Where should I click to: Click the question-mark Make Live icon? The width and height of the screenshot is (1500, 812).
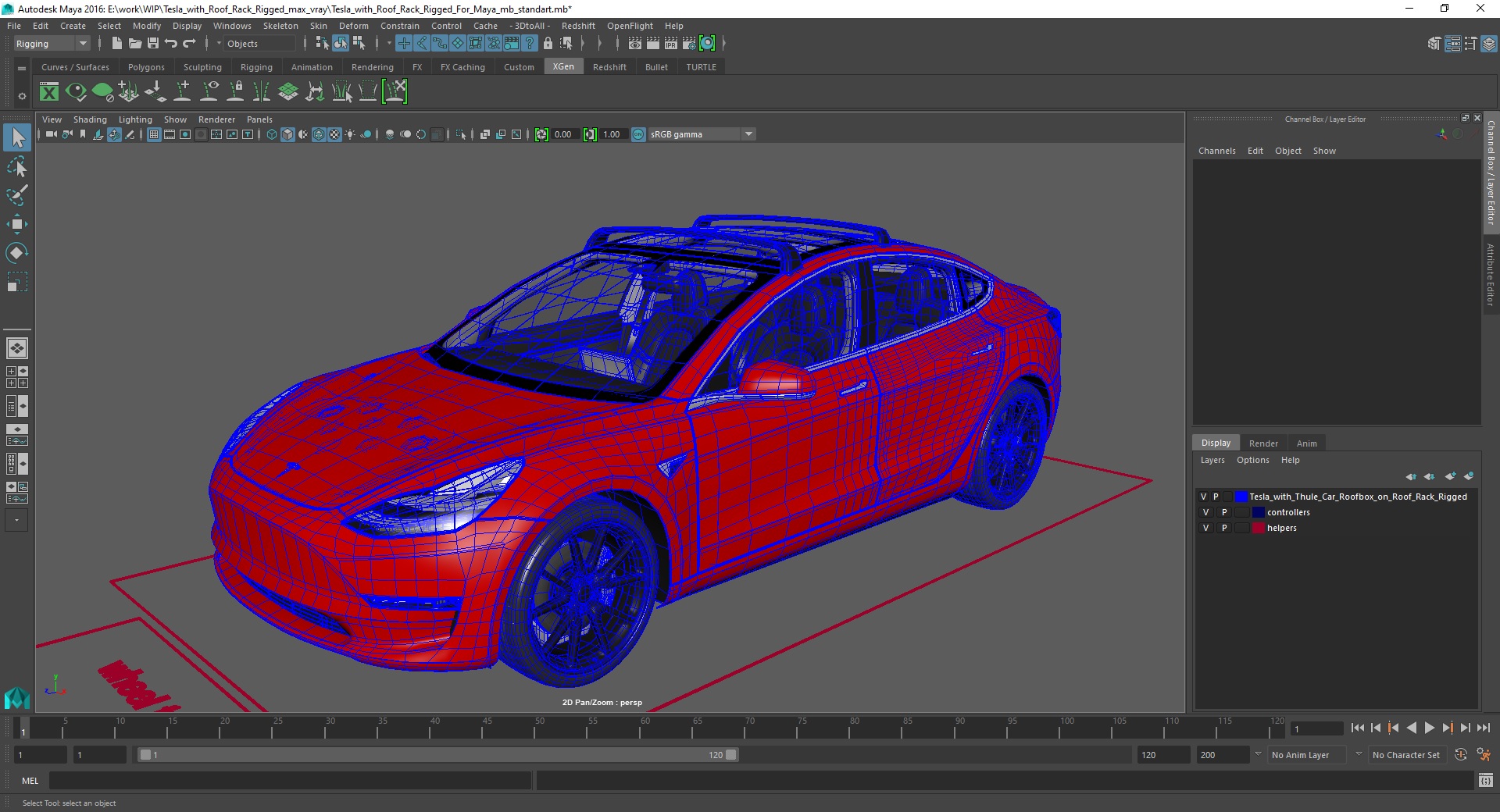[530, 44]
